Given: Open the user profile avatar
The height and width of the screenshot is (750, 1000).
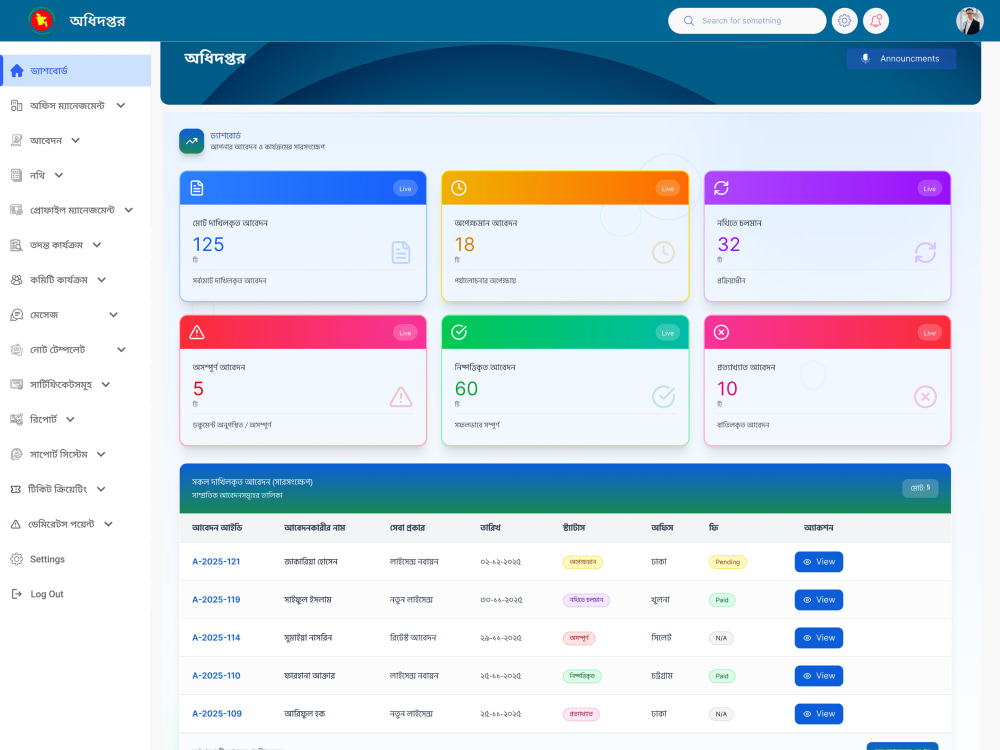Looking at the screenshot, I should pyautogui.click(x=969, y=20).
